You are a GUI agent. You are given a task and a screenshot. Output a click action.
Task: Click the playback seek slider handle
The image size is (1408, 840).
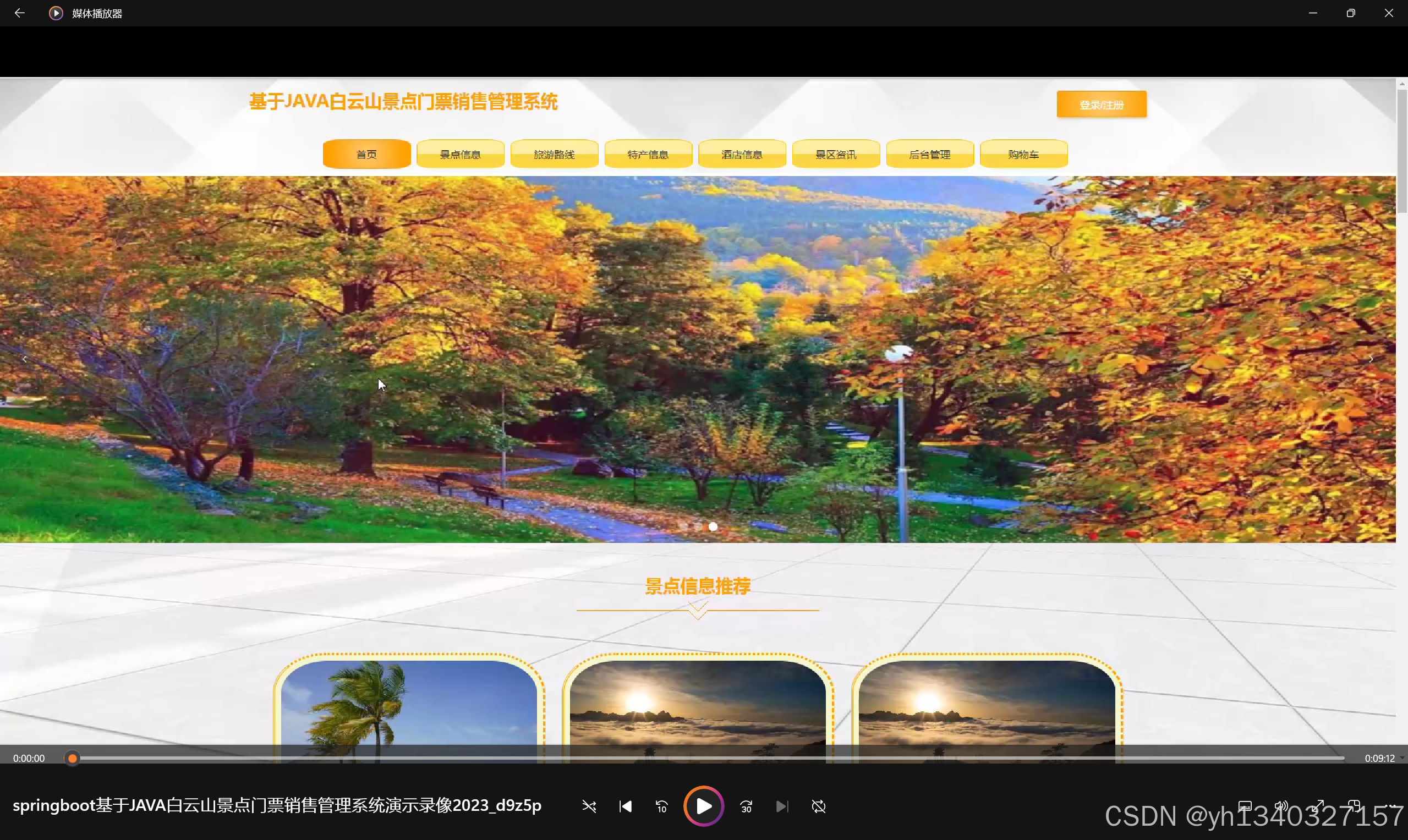point(72,759)
